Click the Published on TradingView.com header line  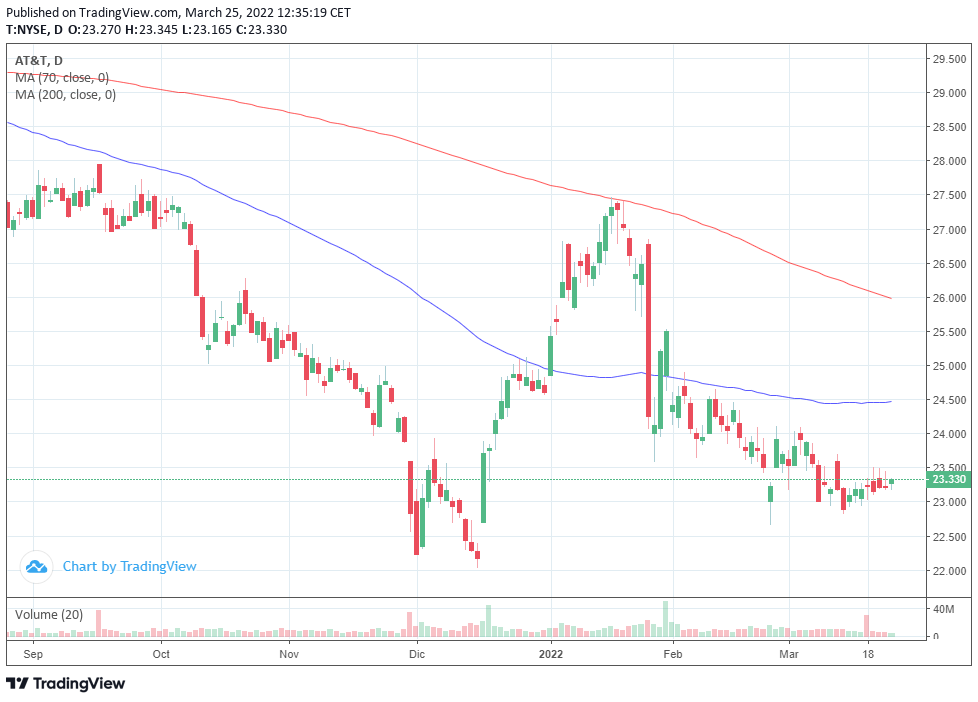(x=178, y=12)
